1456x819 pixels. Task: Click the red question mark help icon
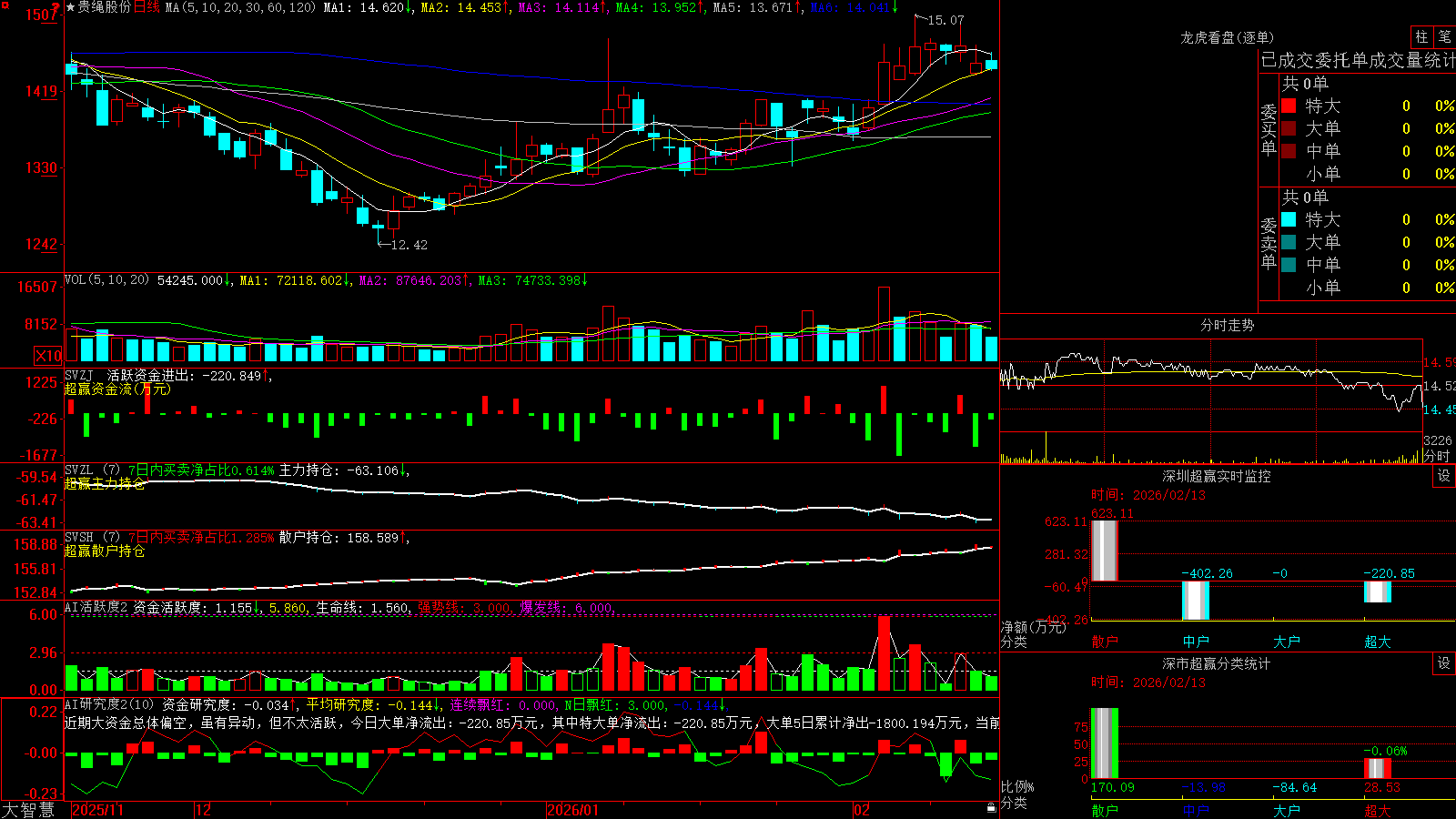(56, 7)
